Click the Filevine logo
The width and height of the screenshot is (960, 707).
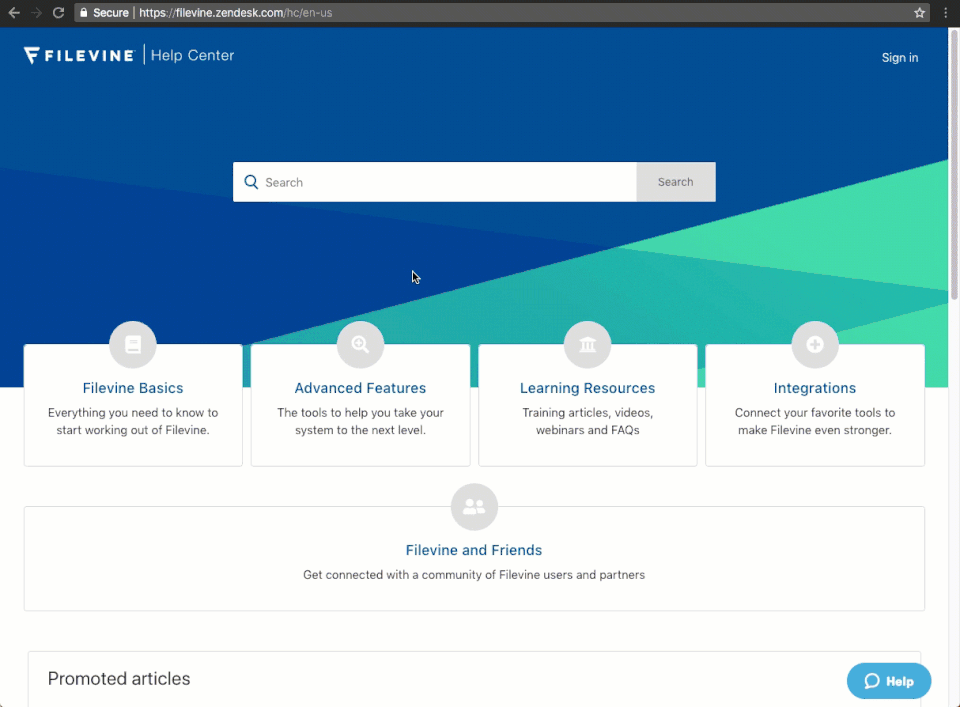click(x=79, y=55)
